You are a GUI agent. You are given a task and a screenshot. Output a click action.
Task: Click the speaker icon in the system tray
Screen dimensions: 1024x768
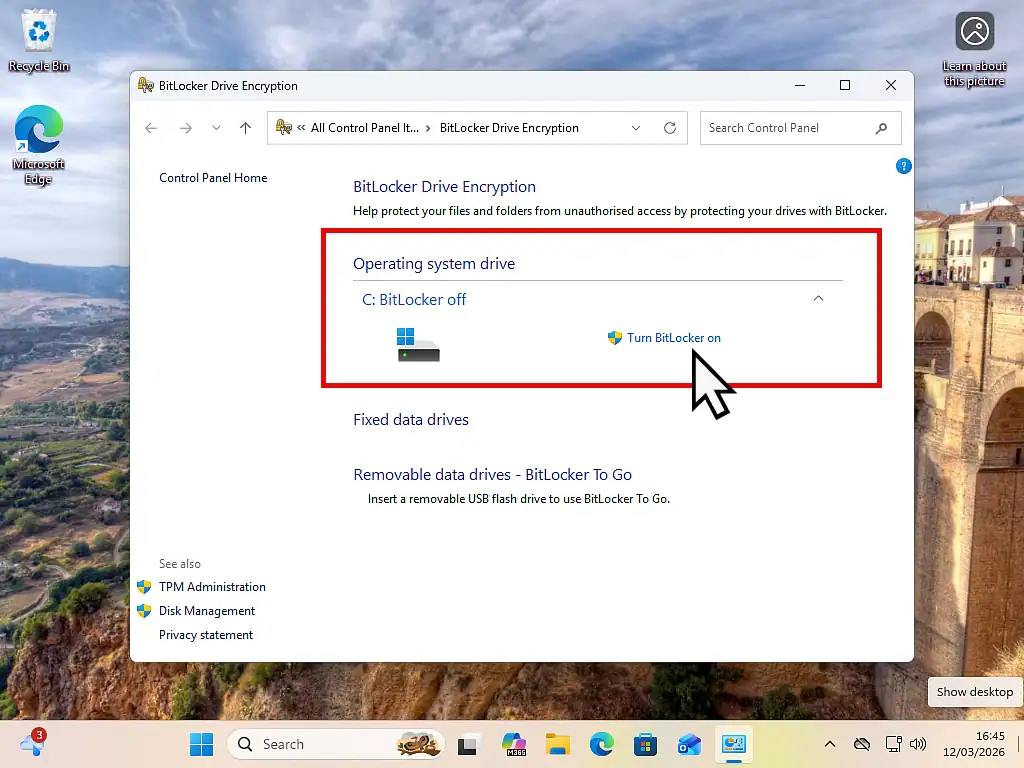[x=917, y=744]
